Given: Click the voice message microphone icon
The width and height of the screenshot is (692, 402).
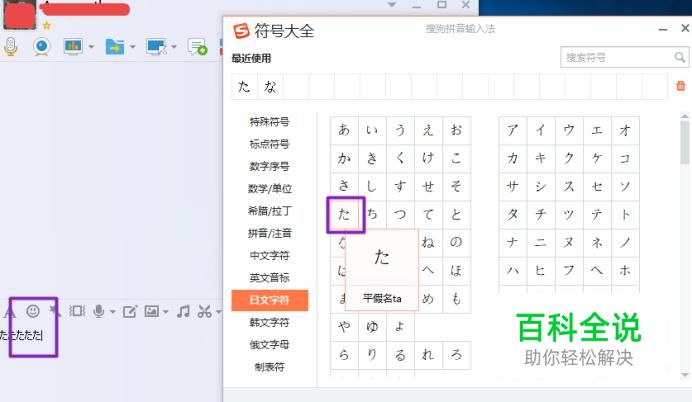Looking at the screenshot, I should [x=99, y=311].
